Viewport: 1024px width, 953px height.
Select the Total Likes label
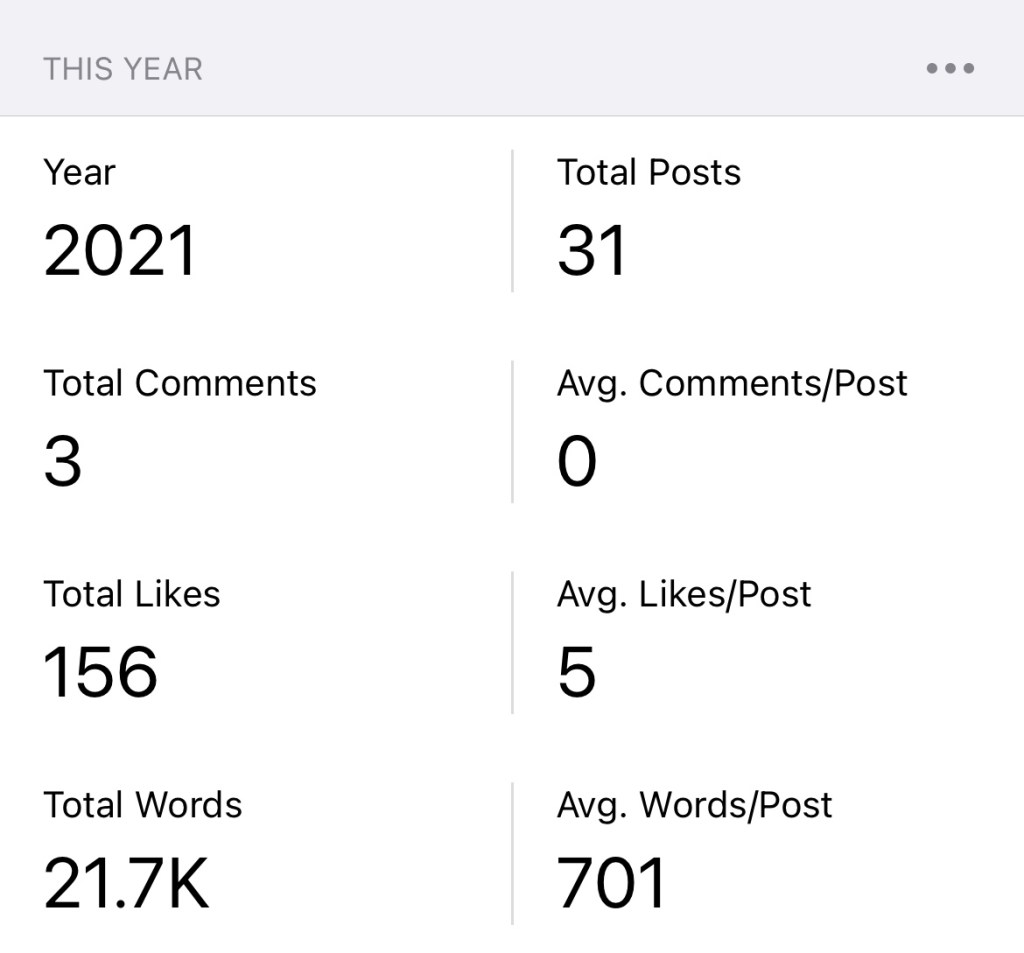tap(132, 594)
